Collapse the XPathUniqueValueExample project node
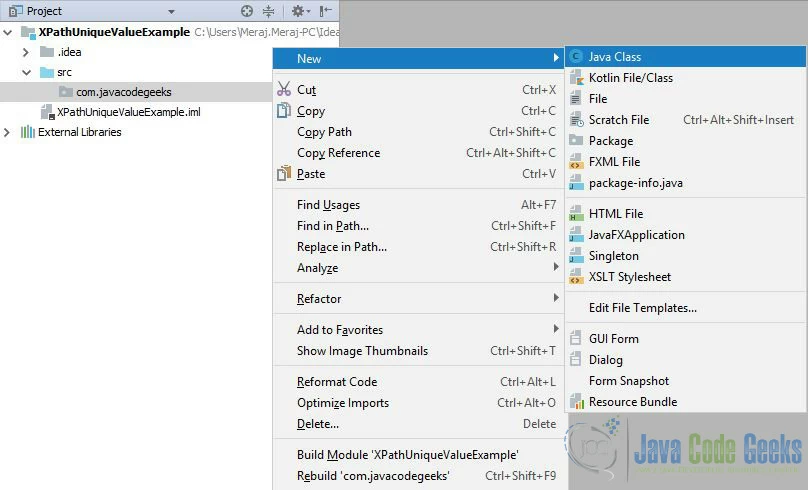 click(x=8, y=32)
